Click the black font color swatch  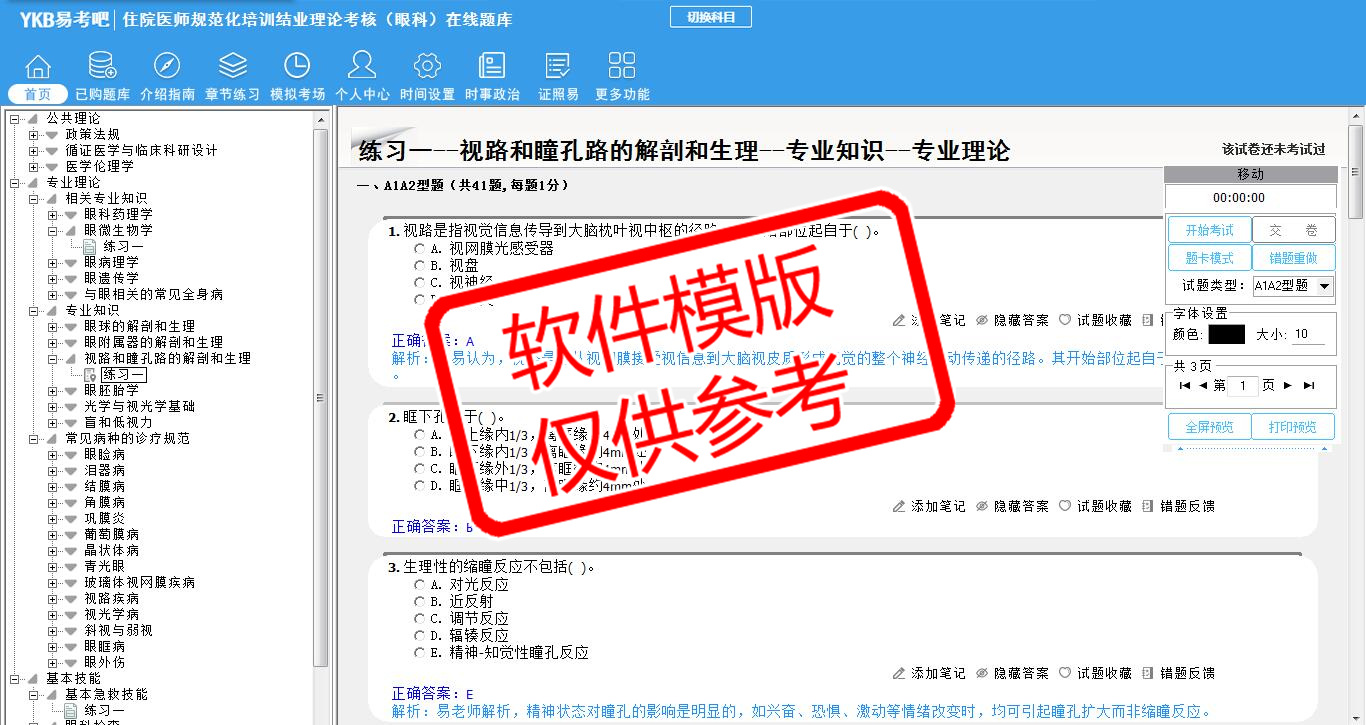pos(1226,335)
